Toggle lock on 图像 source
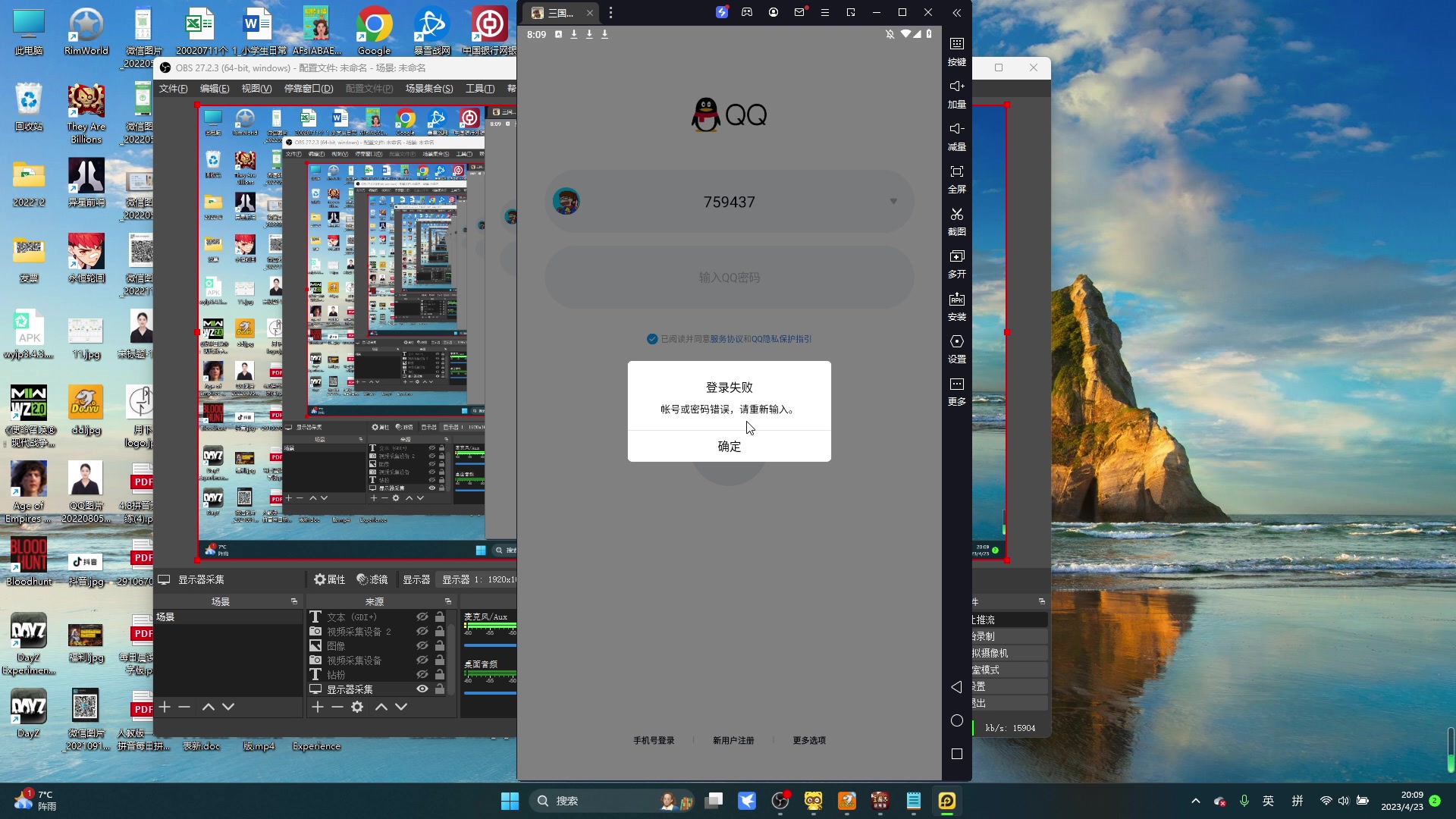This screenshot has width=1456, height=819. tap(440, 646)
